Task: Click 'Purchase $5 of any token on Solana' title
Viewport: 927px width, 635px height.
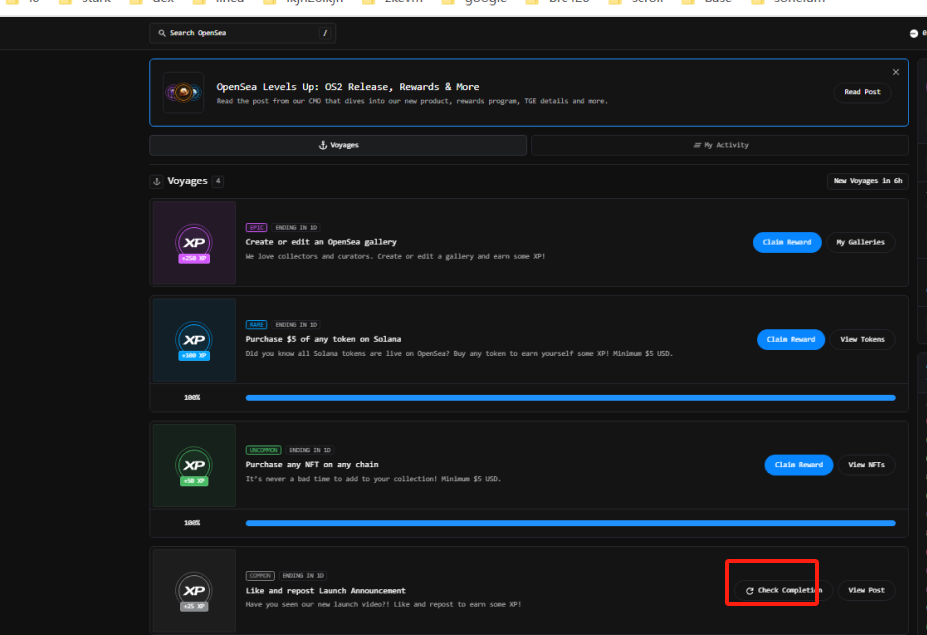Action: [x=323, y=339]
